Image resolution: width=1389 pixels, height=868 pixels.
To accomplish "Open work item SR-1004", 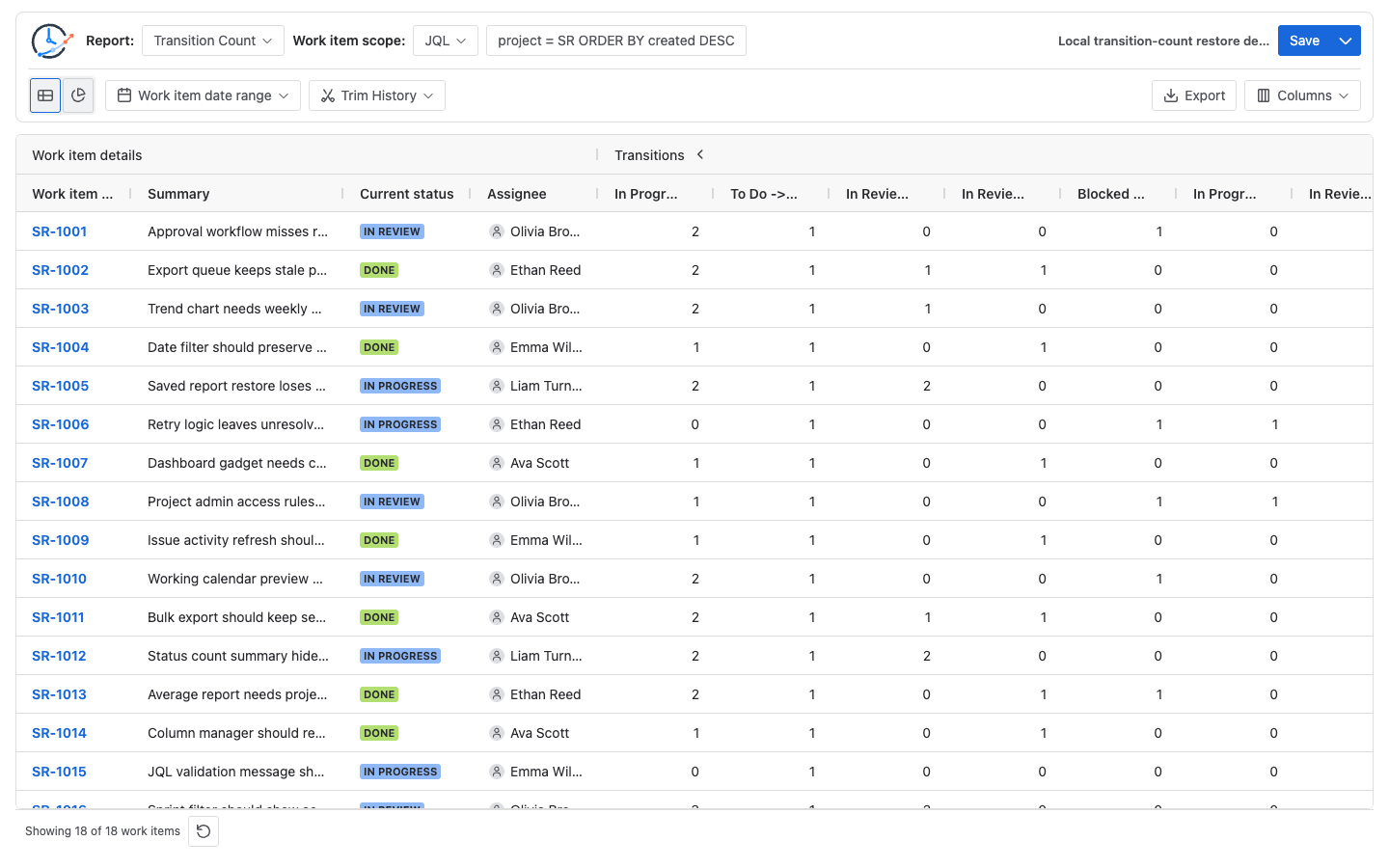I will coord(60,347).
